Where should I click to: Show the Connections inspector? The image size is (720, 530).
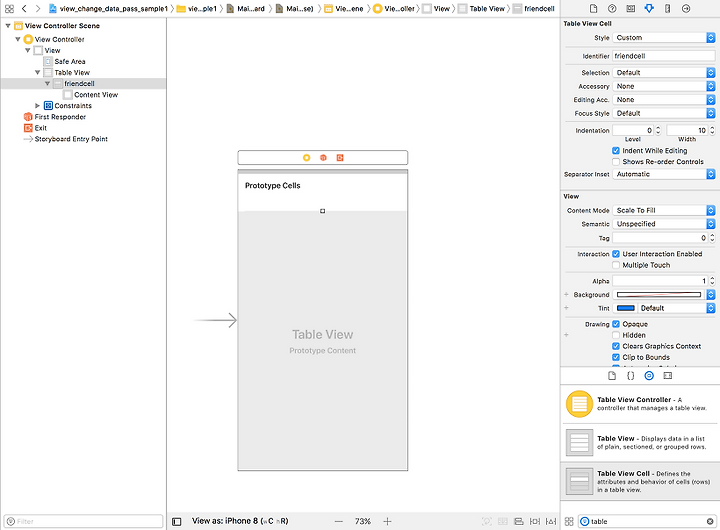(x=686, y=9)
